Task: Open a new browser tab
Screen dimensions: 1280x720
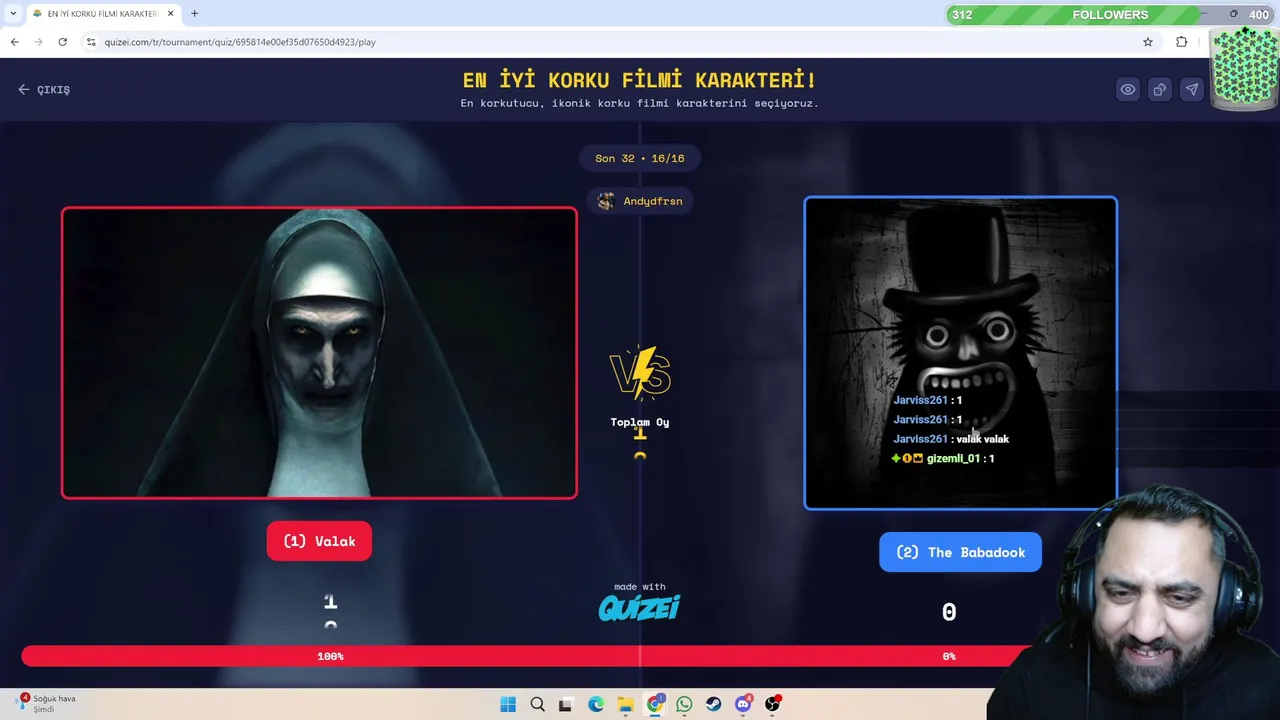Action: point(194,14)
